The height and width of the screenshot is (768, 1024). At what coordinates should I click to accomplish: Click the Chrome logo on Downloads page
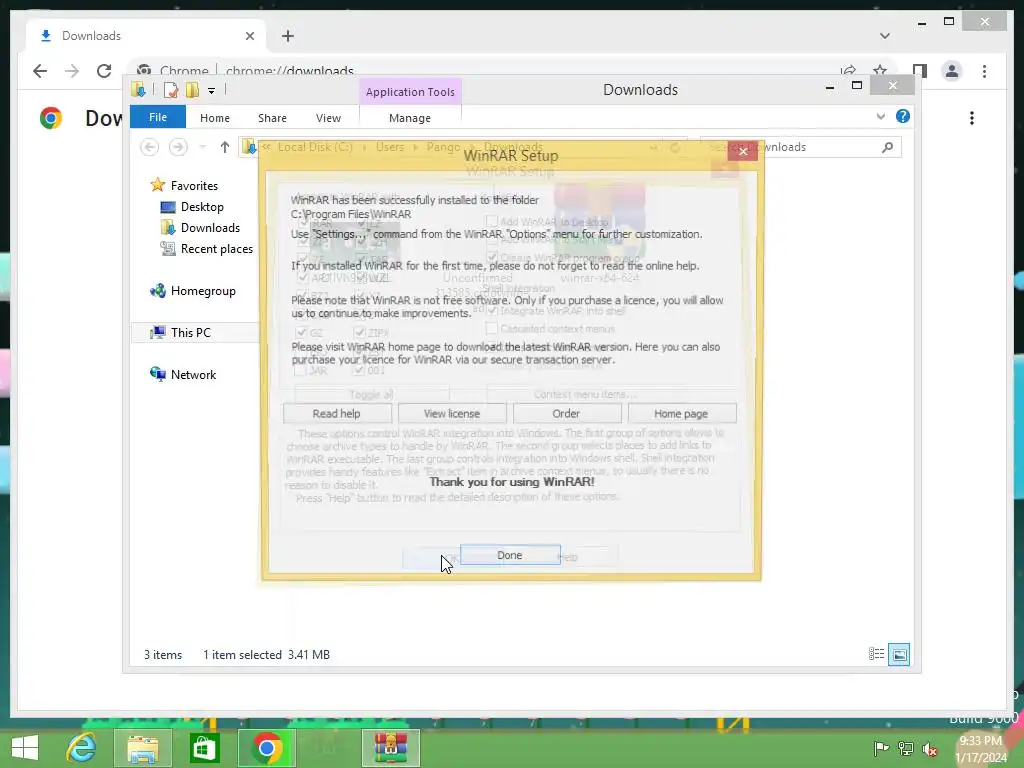[51, 118]
